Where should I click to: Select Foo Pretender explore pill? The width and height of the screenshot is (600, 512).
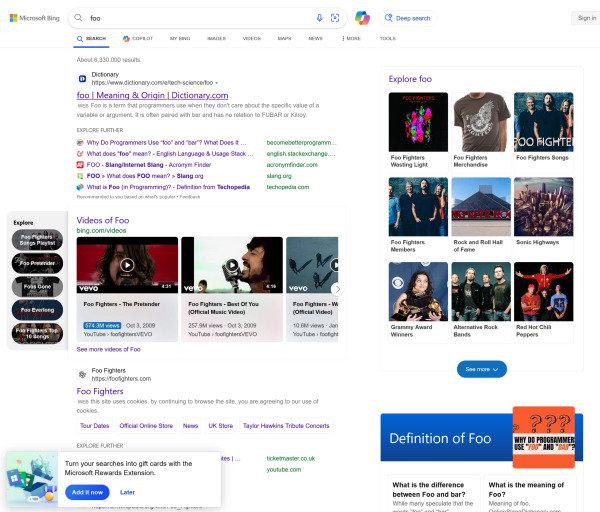[x=38, y=263]
